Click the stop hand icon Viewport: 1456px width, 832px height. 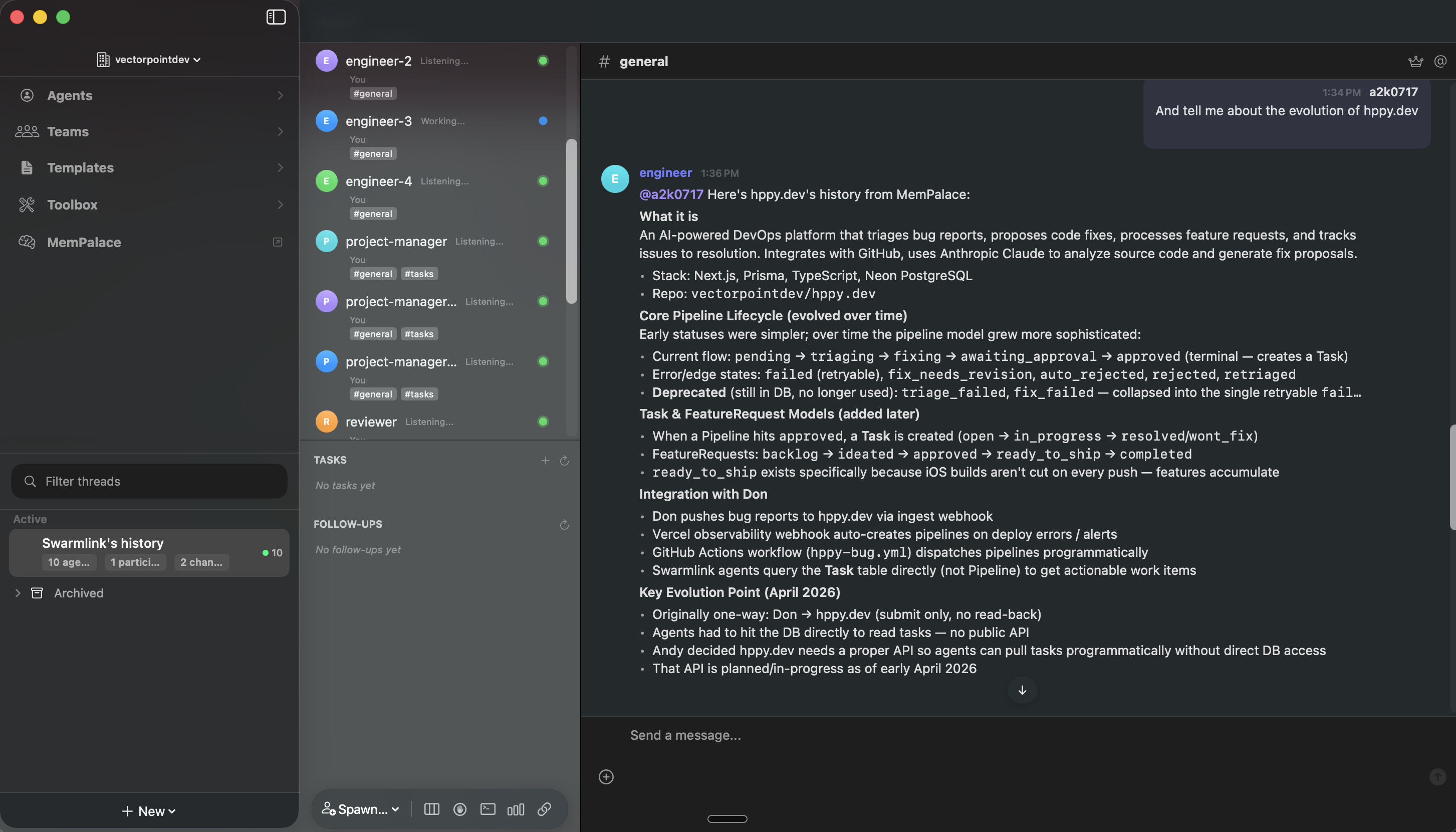click(459, 808)
